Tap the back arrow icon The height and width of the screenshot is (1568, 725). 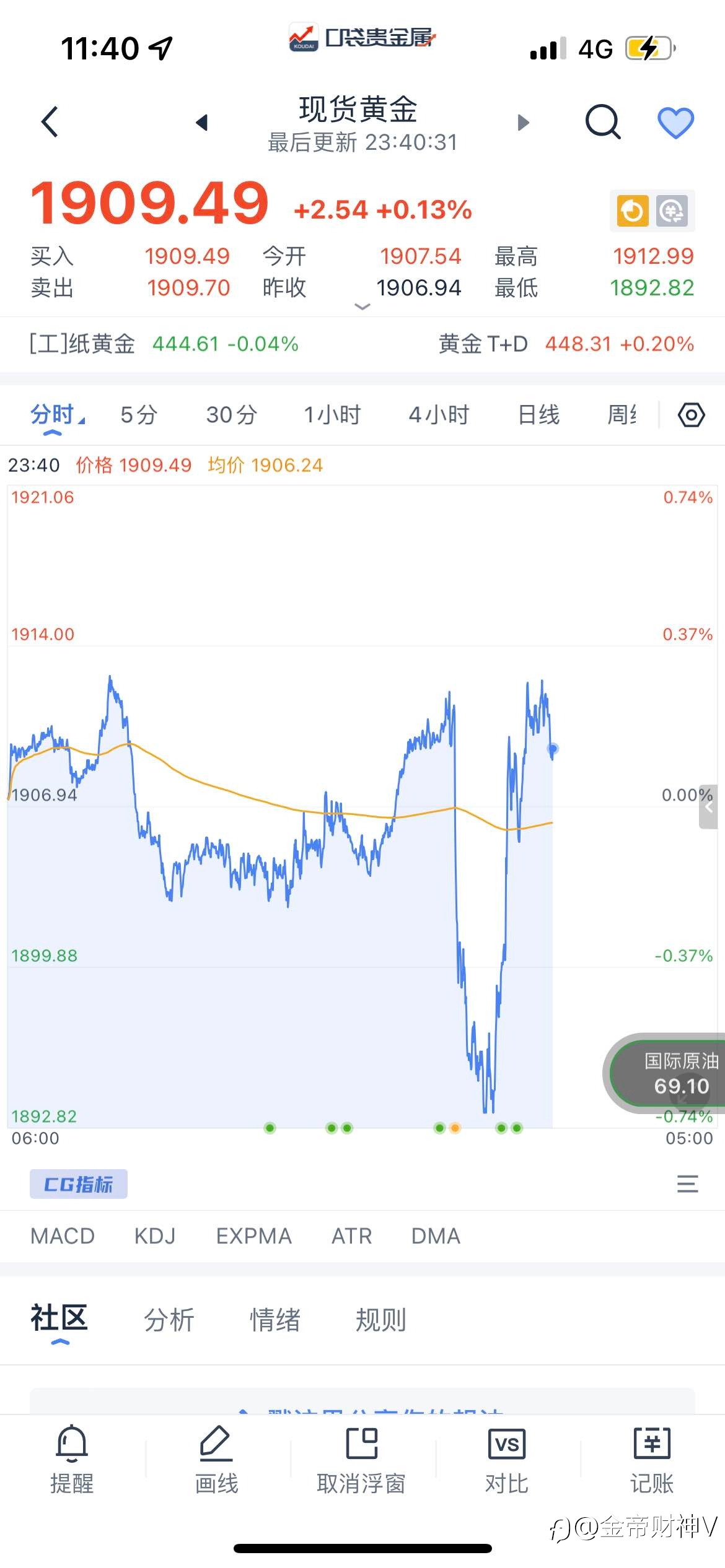(x=50, y=121)
